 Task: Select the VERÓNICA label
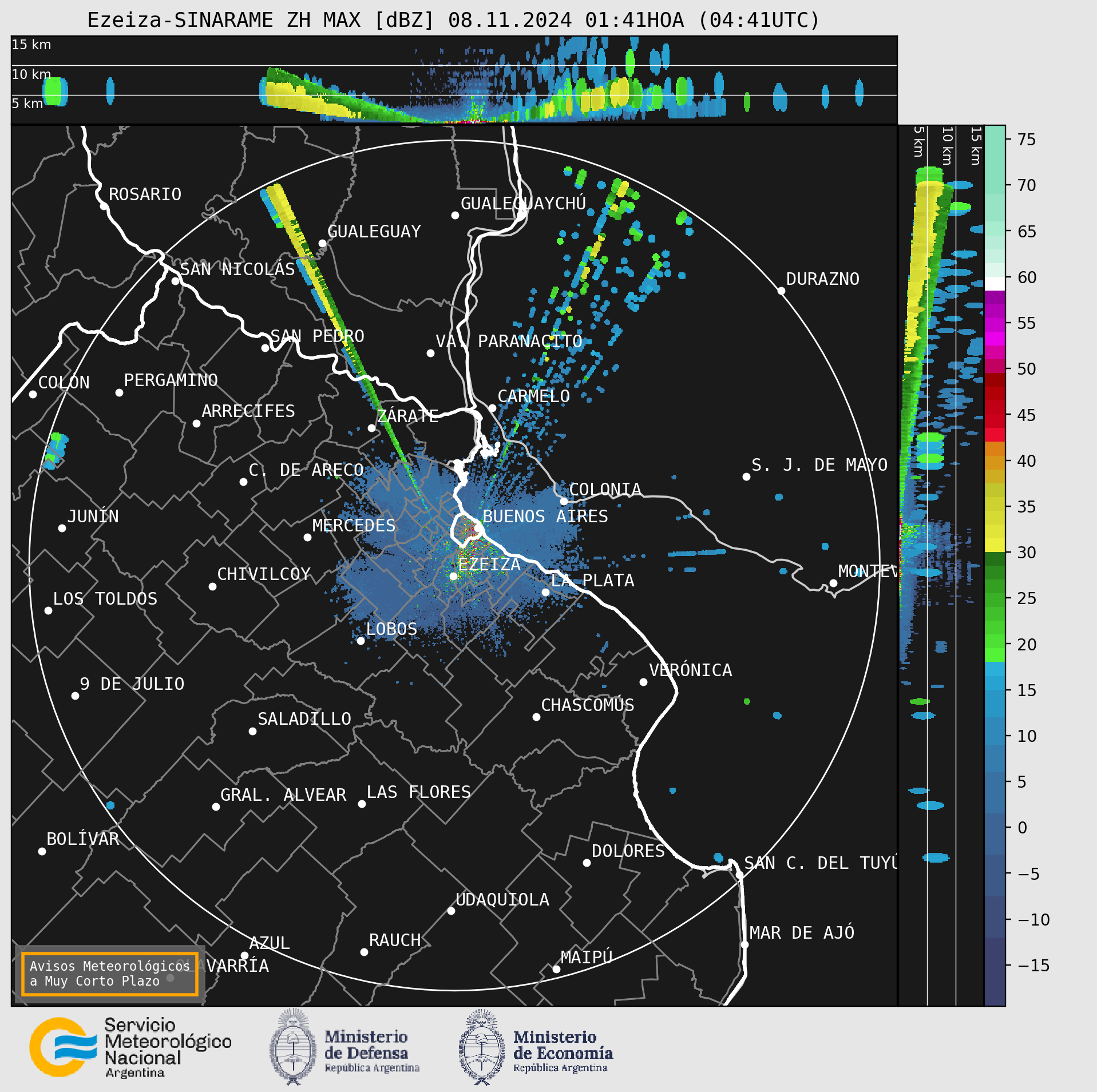690,670
